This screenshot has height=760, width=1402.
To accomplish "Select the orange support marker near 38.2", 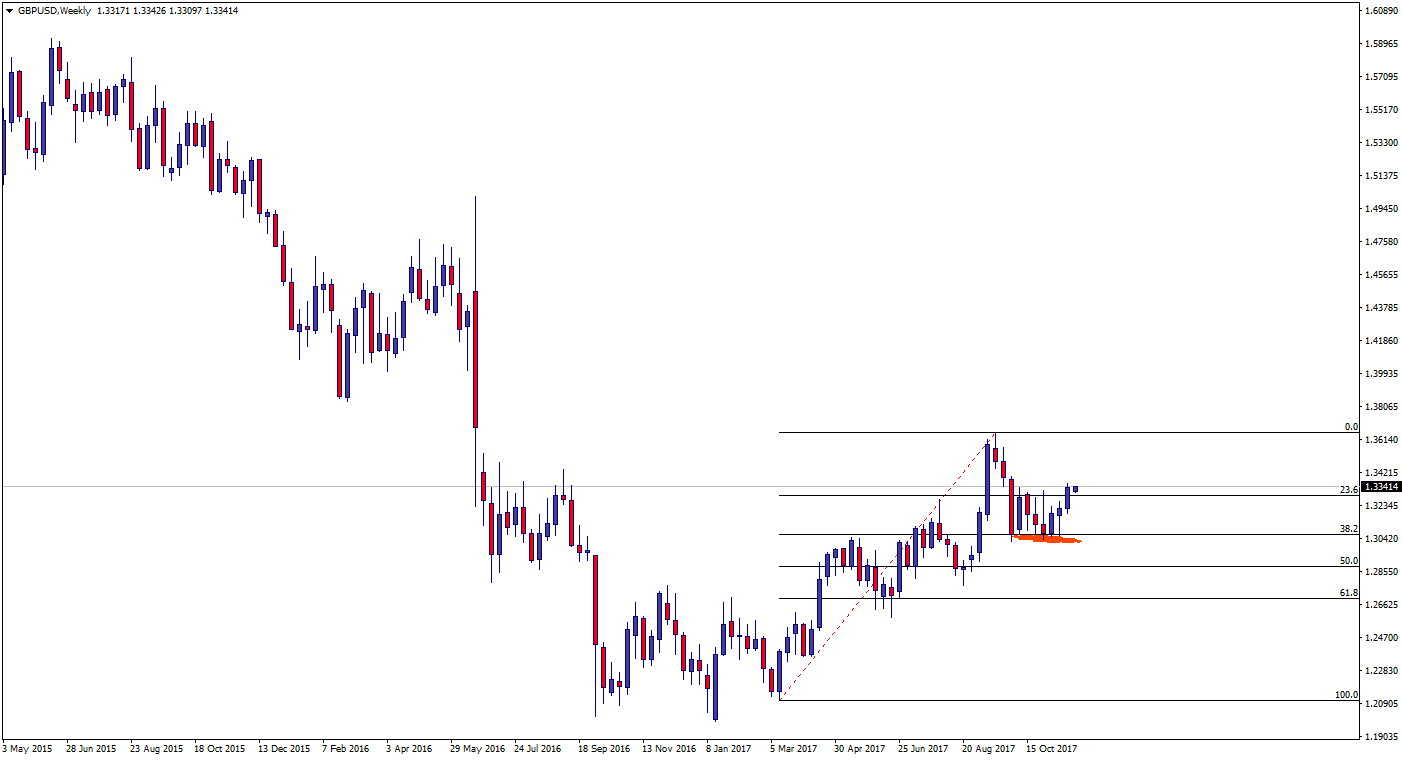I will (x=1048, y=540).
